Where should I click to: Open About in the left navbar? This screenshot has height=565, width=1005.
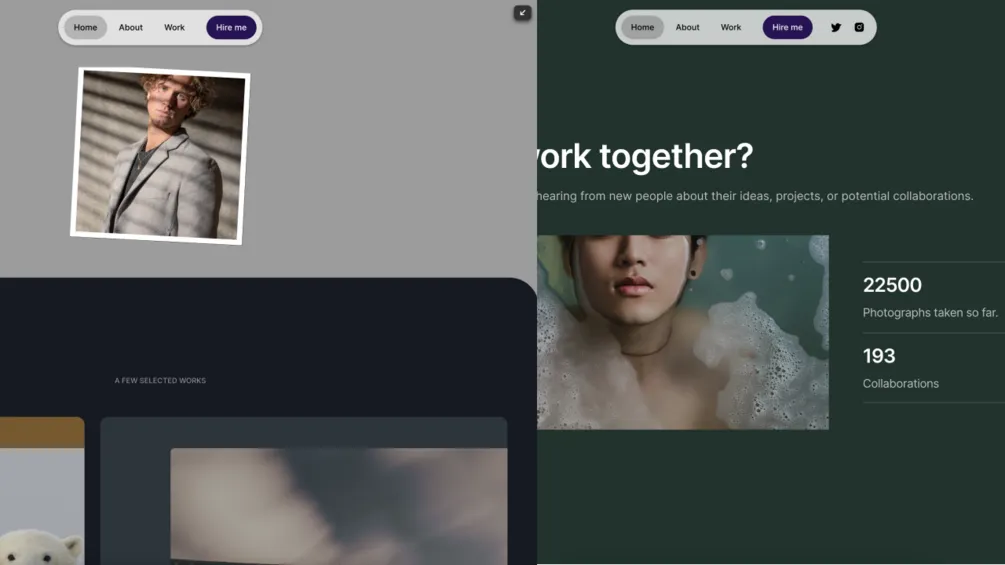(x=131, y=28)
